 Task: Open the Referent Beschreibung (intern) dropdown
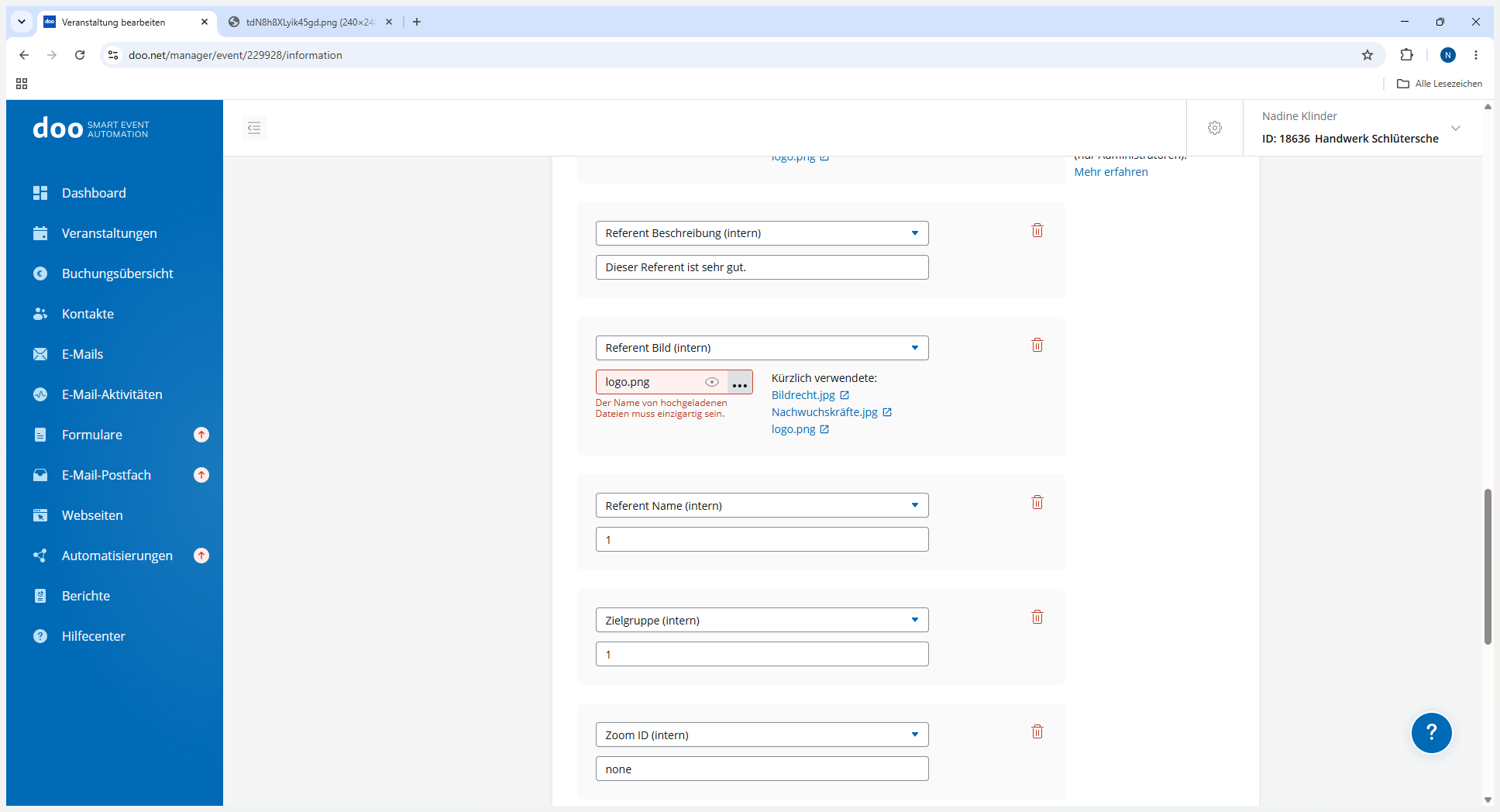point(762,233)
